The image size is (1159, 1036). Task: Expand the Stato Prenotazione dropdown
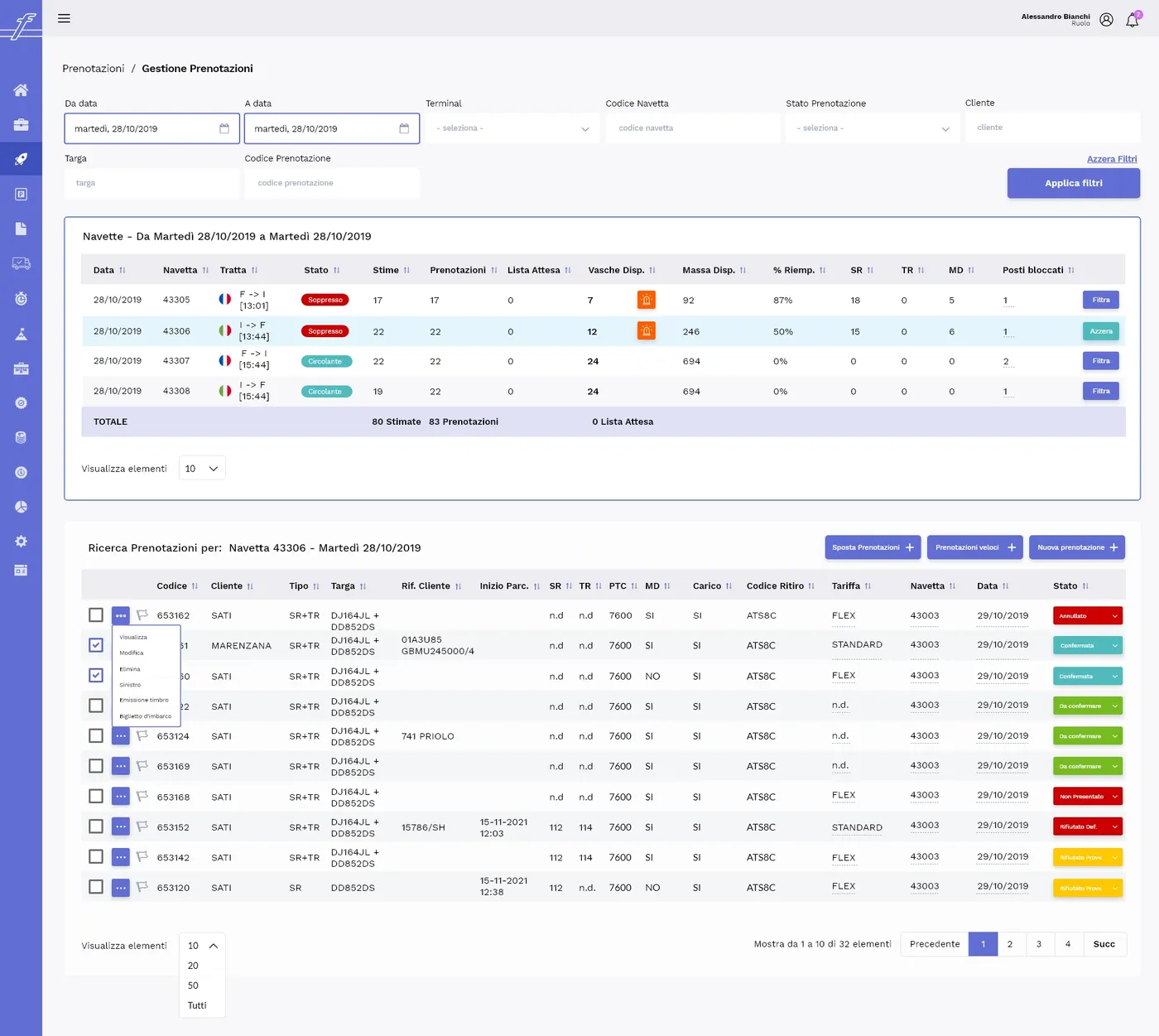873,128
